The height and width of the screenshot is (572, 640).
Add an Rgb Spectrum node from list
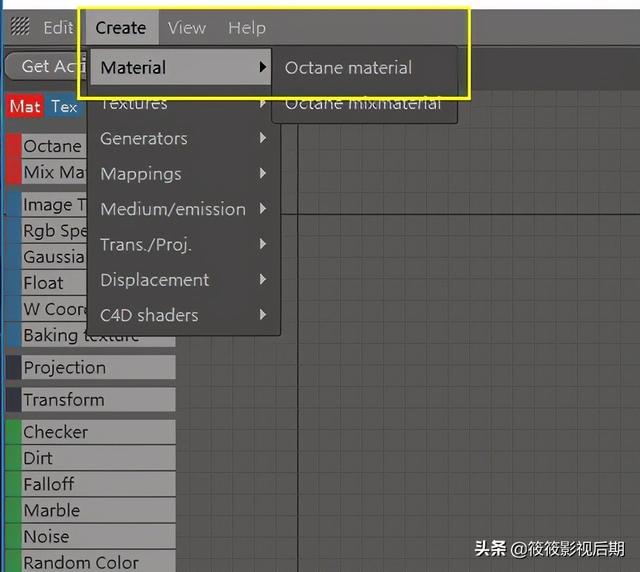53,230
